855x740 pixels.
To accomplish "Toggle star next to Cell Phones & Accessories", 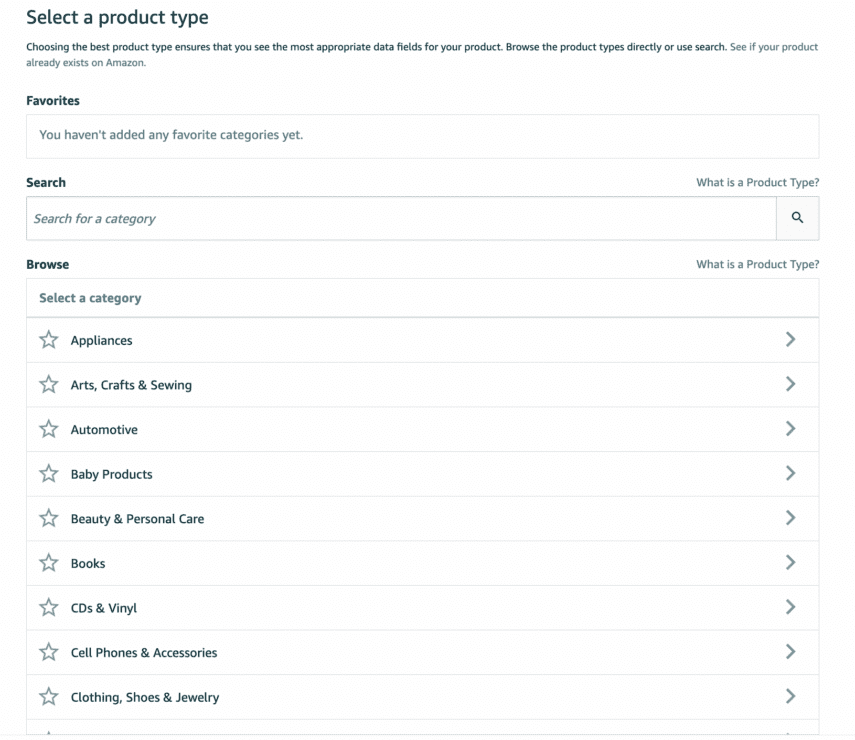I will (48, 652).
